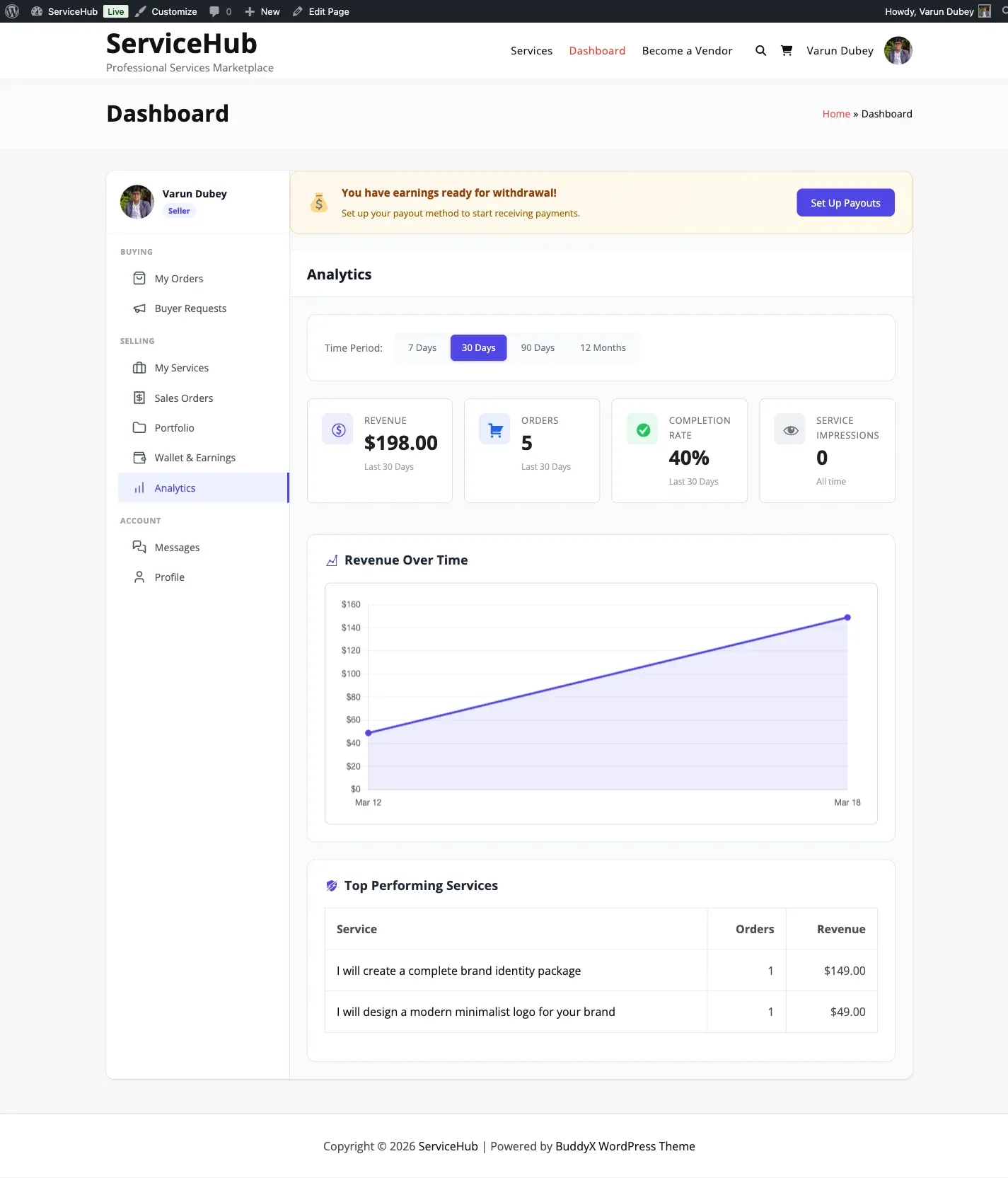Switch to 12 Months time period
Viewport: 1008px width, 1178px height.
(603, 348)
